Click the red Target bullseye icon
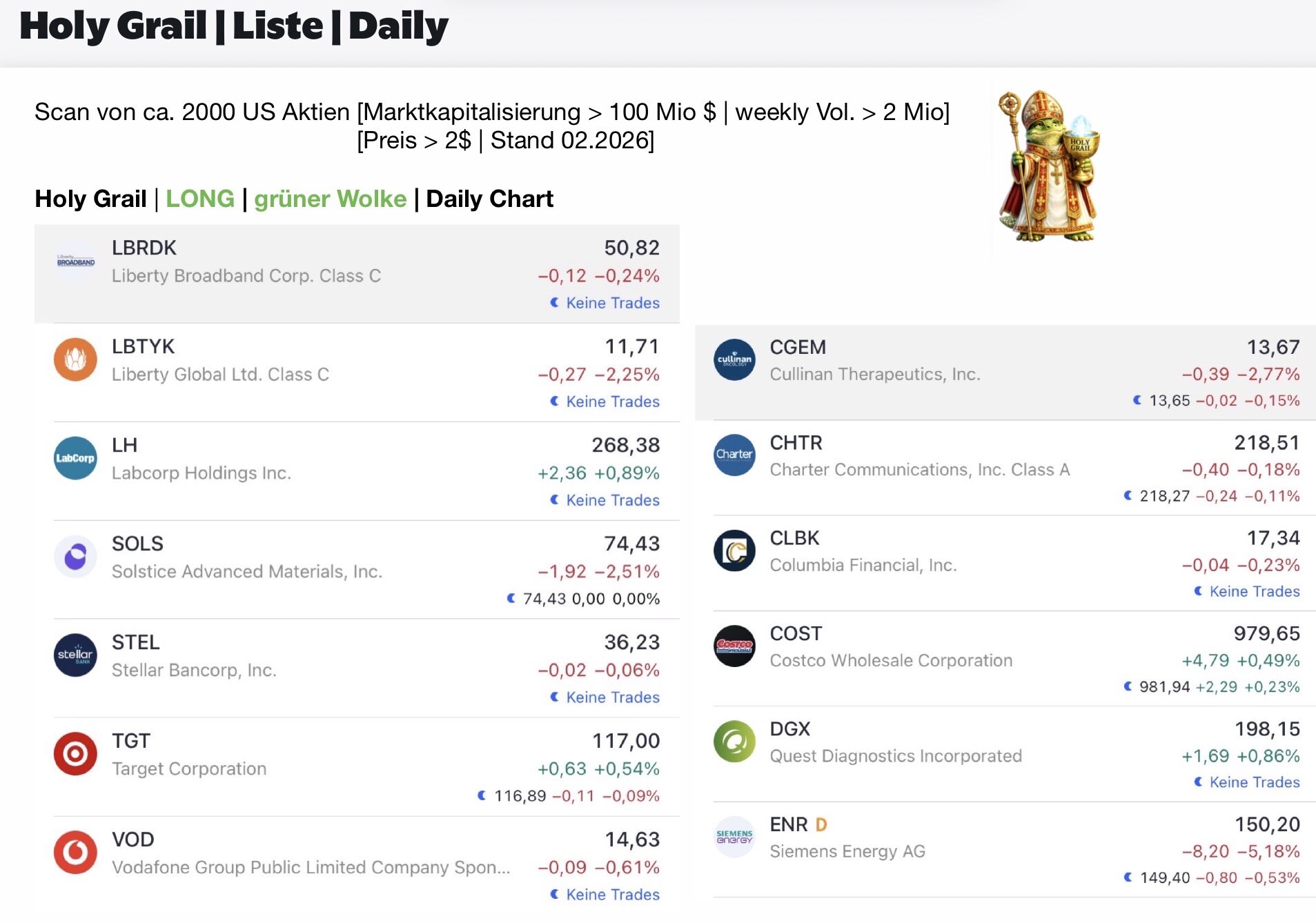The width and height of the screenshot is (1316, 923). [75, 753]
